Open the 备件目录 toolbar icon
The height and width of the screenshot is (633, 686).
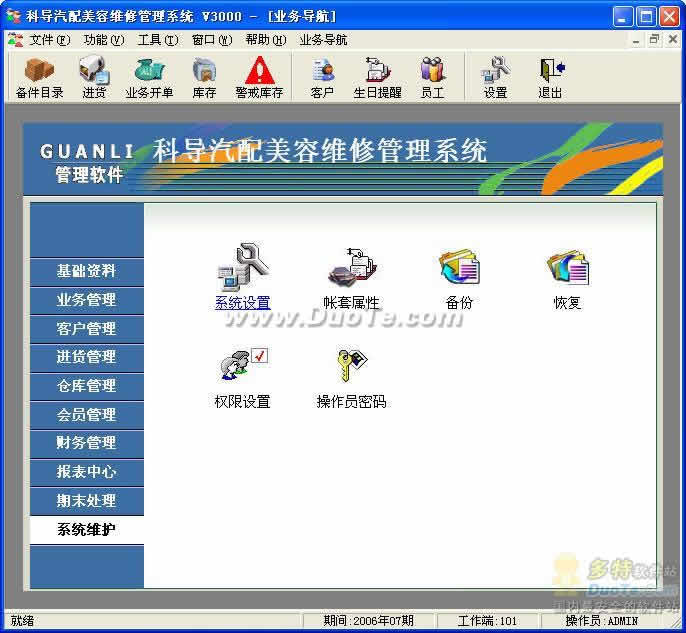40,77
